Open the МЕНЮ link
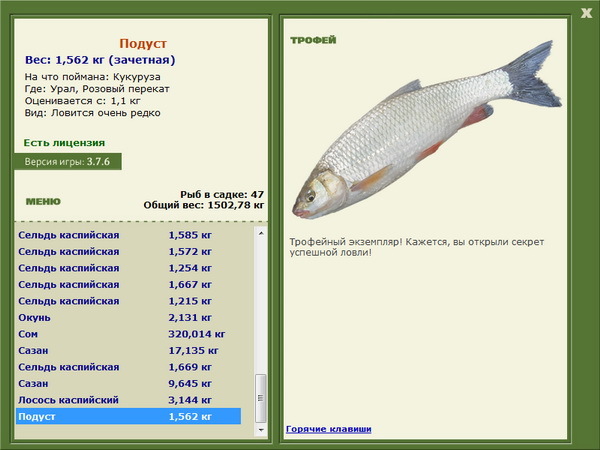The height and width of the screenshot is (450, 600). [x=43, y=202]
